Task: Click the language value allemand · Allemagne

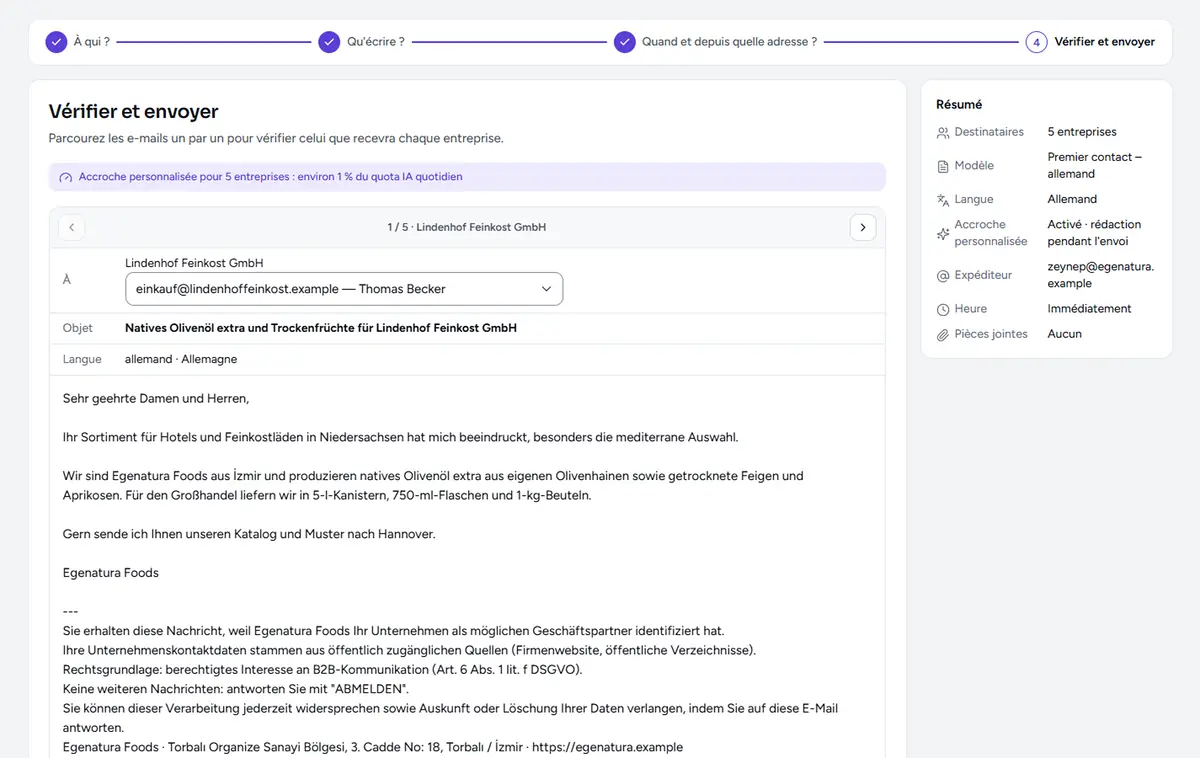Action: (181, 359)
